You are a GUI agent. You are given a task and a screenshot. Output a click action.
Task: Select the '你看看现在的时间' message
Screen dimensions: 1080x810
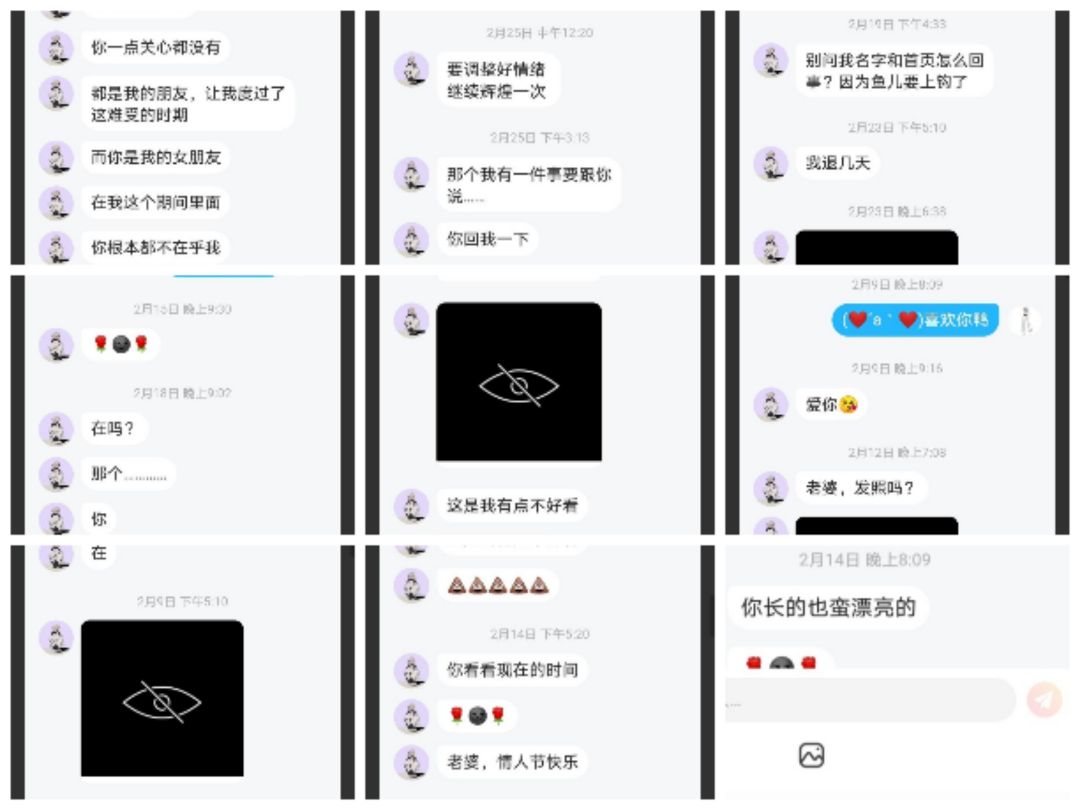(x=512, y=670)
